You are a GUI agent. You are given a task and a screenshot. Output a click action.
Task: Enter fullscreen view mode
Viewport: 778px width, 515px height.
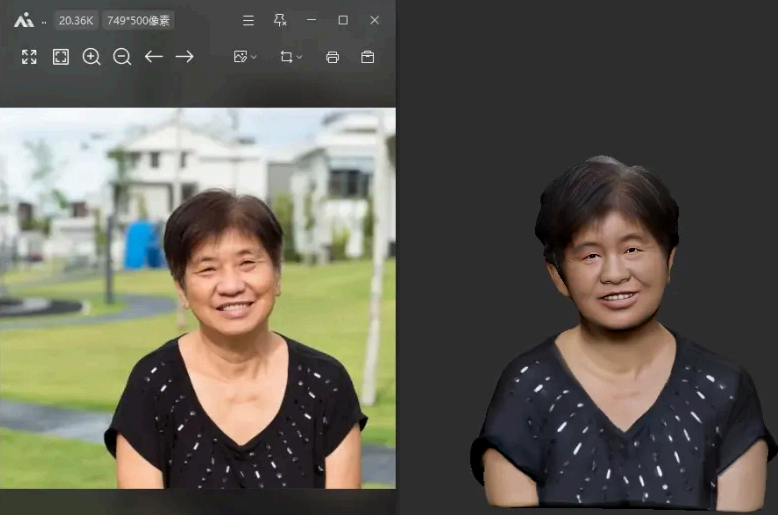[29, 57]
